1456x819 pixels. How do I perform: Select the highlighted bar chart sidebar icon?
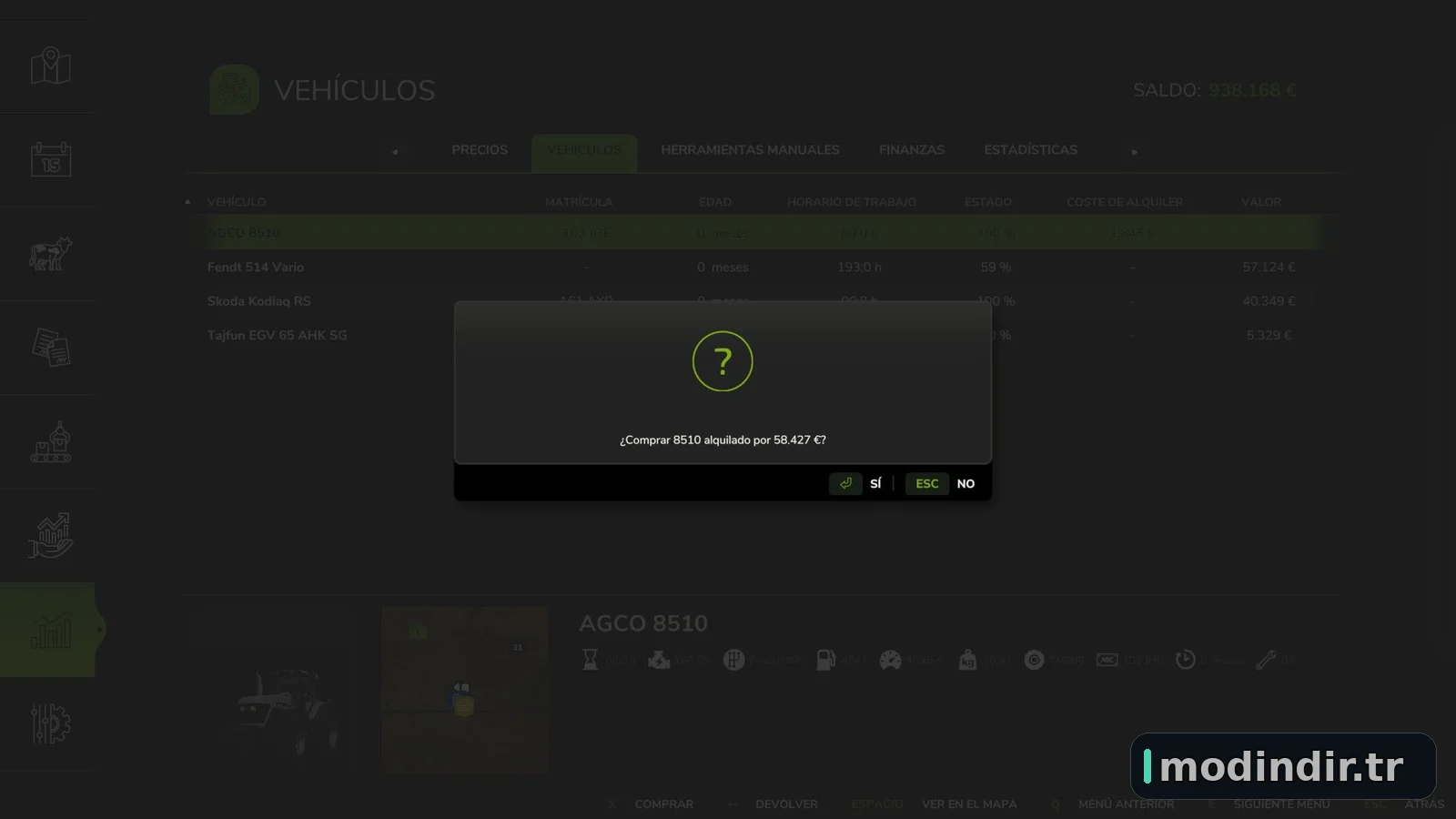coord(51,630)
